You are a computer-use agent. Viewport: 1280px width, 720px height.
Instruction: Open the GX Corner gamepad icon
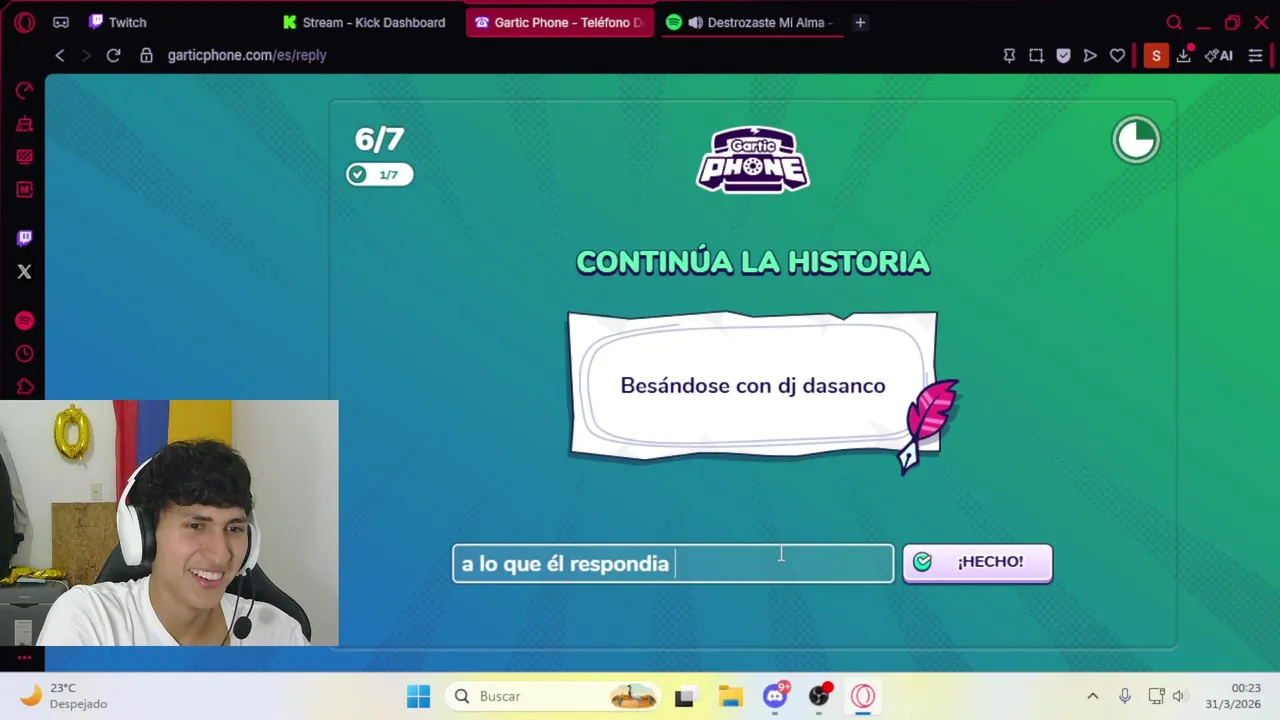click(61, 22)
